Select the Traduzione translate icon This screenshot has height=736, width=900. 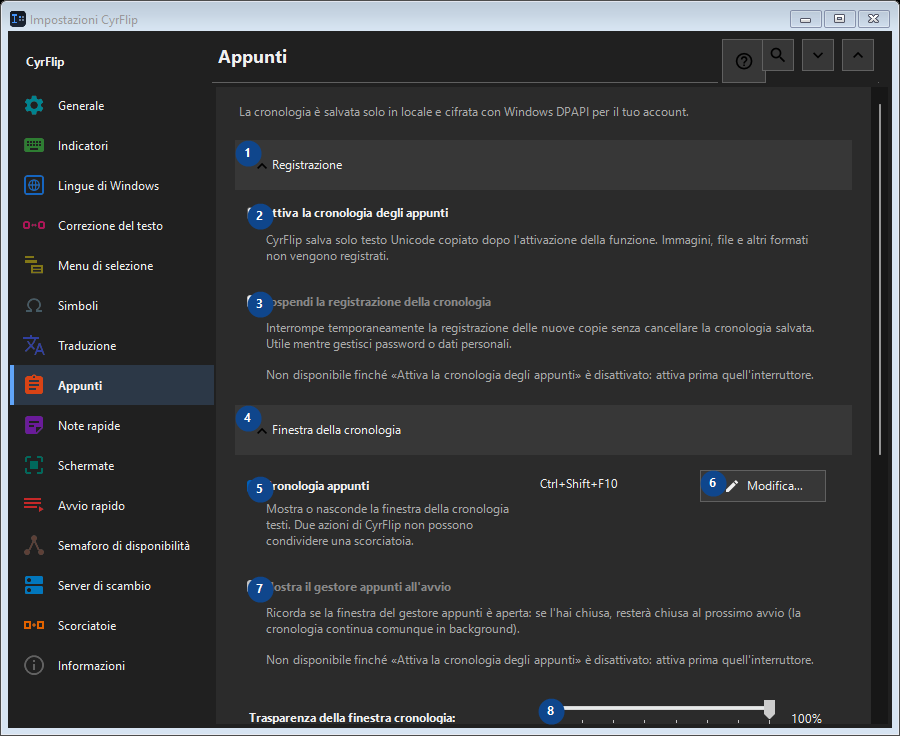34,346
